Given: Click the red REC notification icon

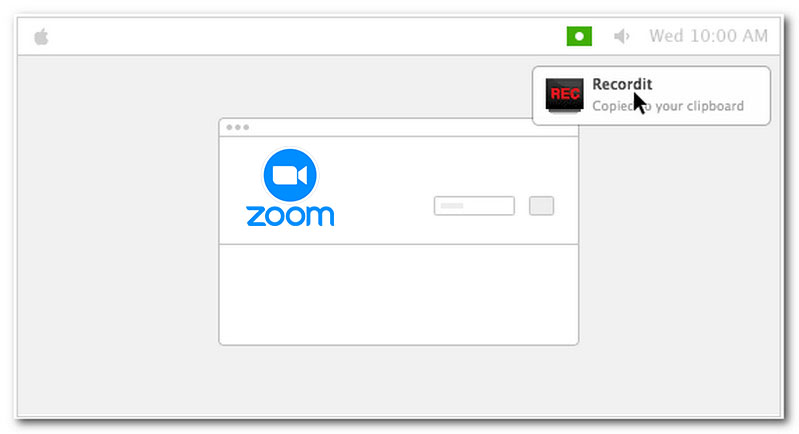Looking at the screenshot, I should pyautogui.click(x=564, y=95).
